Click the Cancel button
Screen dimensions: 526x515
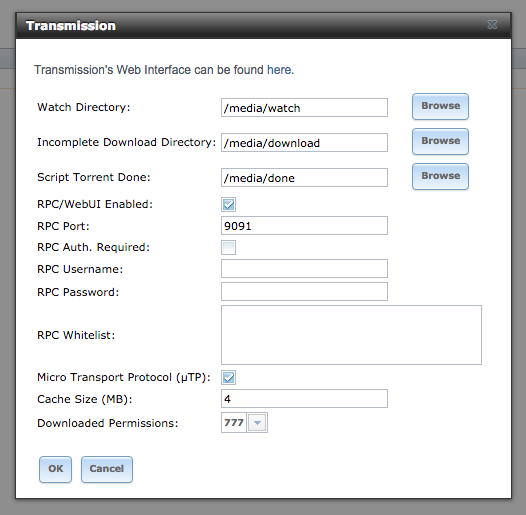click(107, 469)
